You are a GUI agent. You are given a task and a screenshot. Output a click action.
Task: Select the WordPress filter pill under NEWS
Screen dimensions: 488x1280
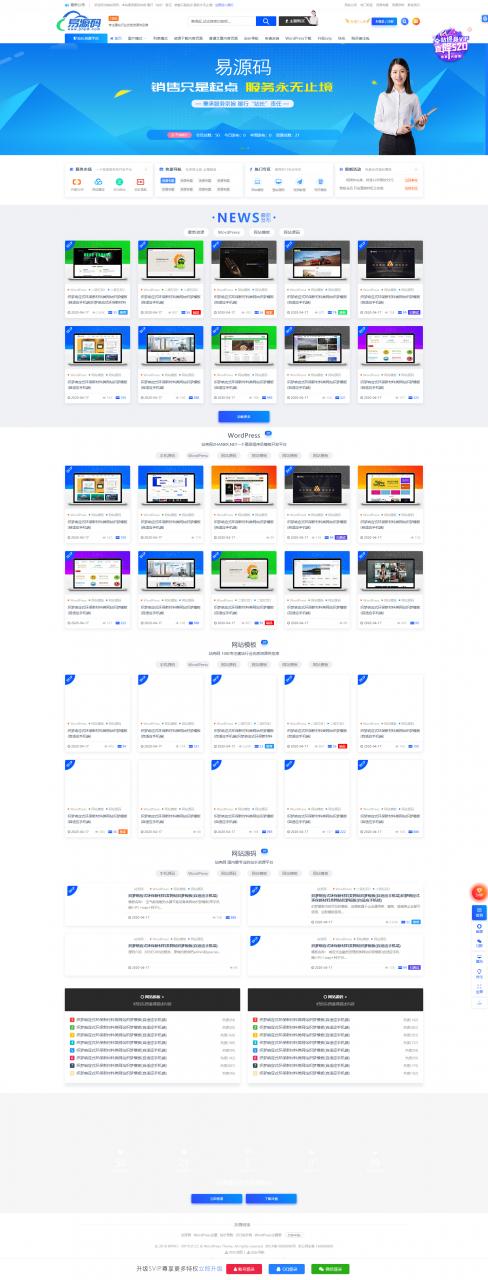coord(229,232)
